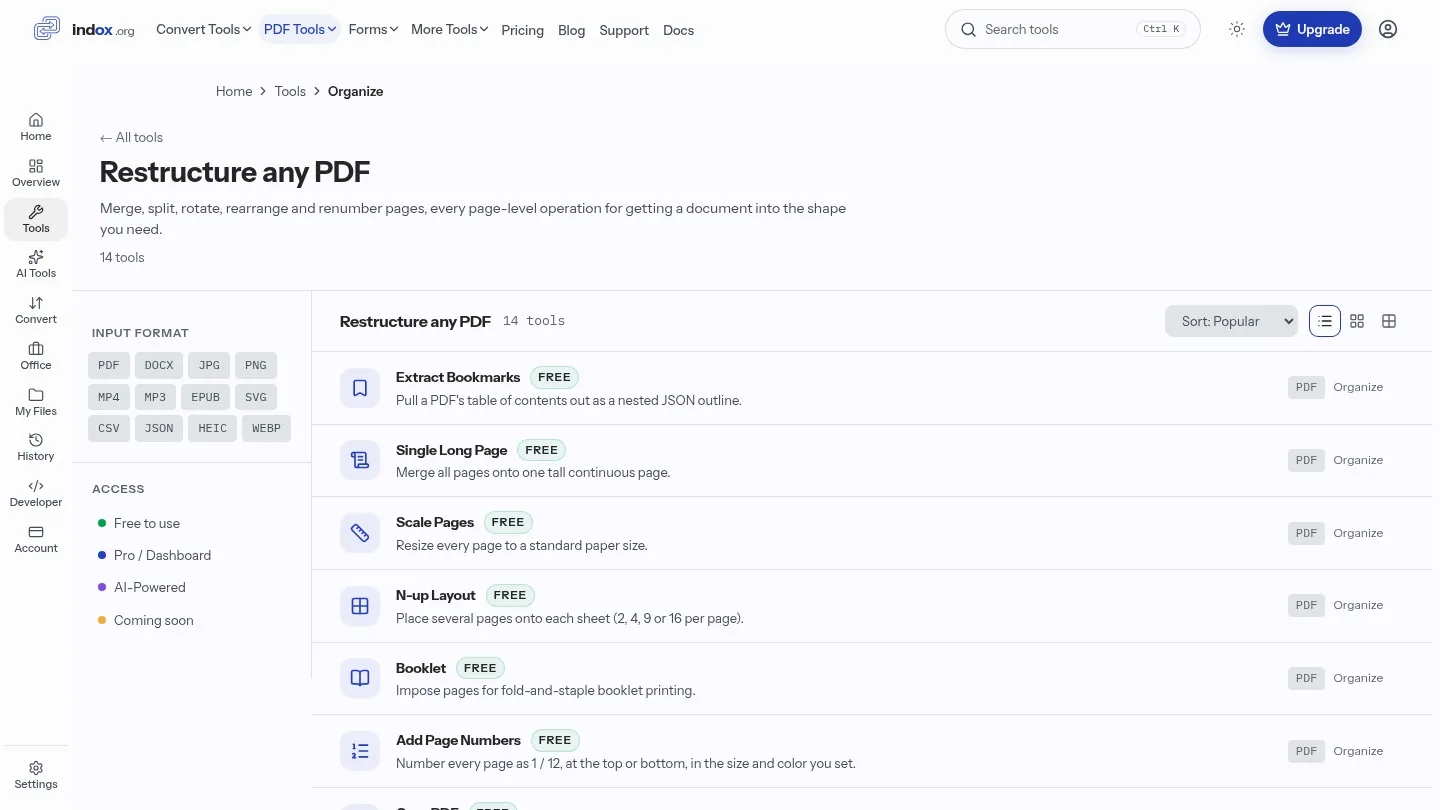Click Tools in the breadcrumb
Image resolution: width=1440 pixels, height=810 pixels.
(x=290, y=91)
